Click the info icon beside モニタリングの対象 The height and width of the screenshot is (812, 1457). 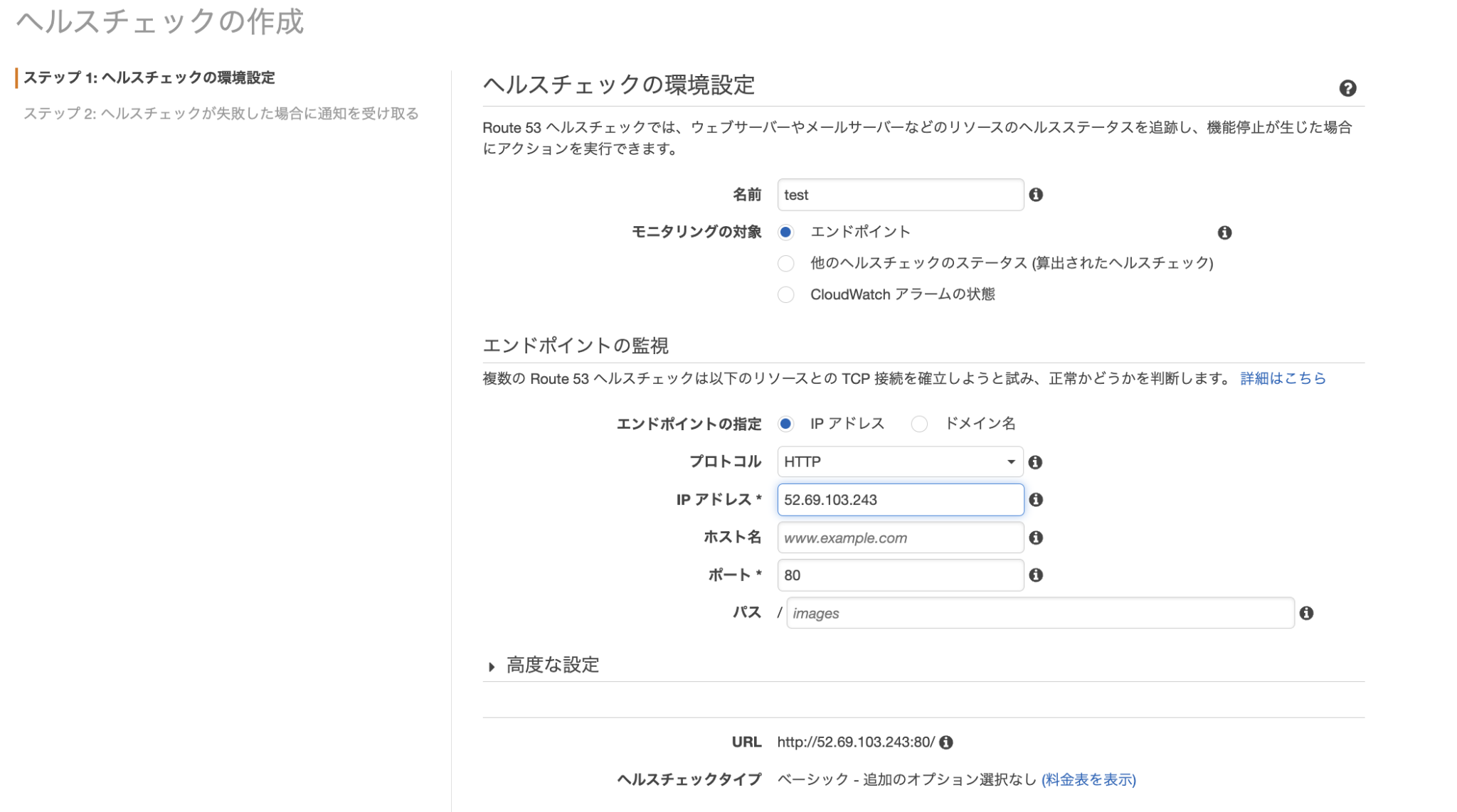click(1226, 232)
